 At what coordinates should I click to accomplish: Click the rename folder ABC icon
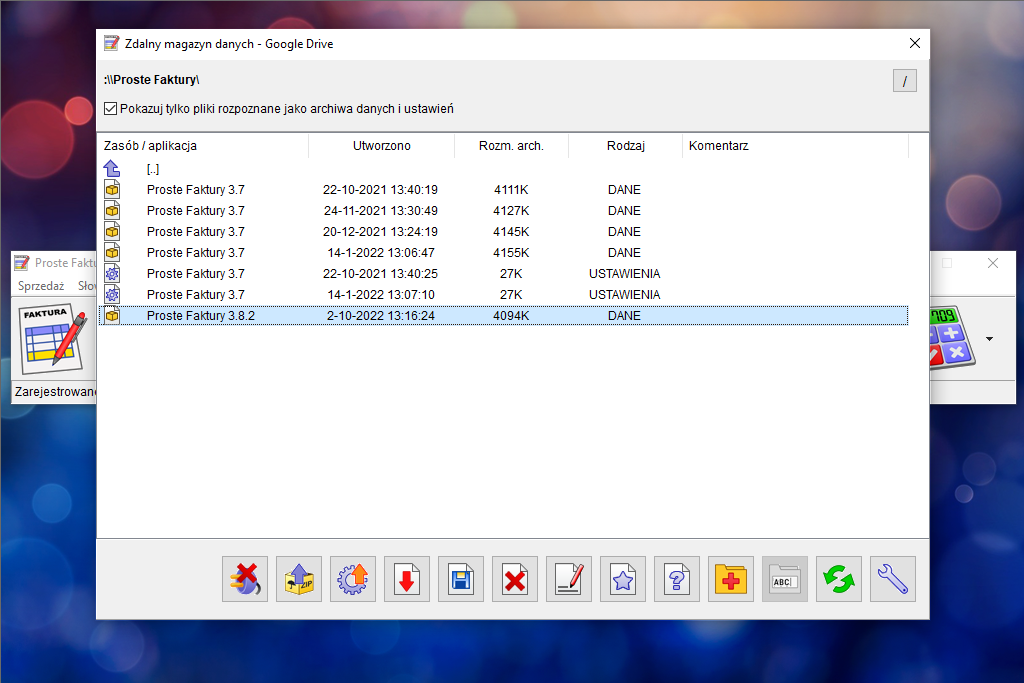(785, 579)
